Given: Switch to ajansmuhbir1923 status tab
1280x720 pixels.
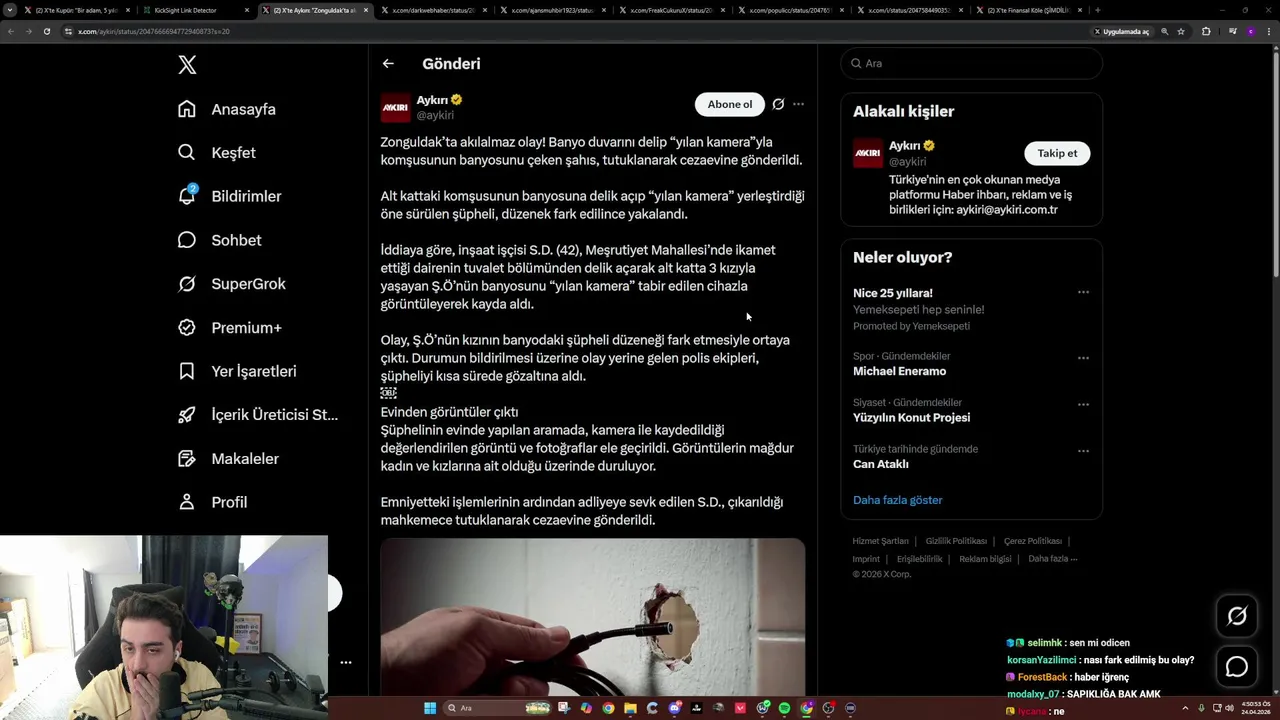Looking at the screenshot, I should click(x=552, y=10).
